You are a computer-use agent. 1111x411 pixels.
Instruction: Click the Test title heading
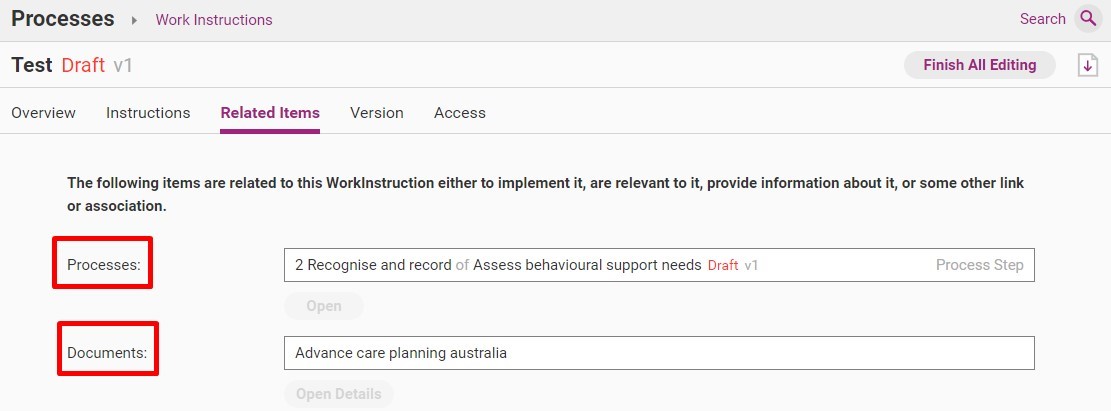point(32,64)
